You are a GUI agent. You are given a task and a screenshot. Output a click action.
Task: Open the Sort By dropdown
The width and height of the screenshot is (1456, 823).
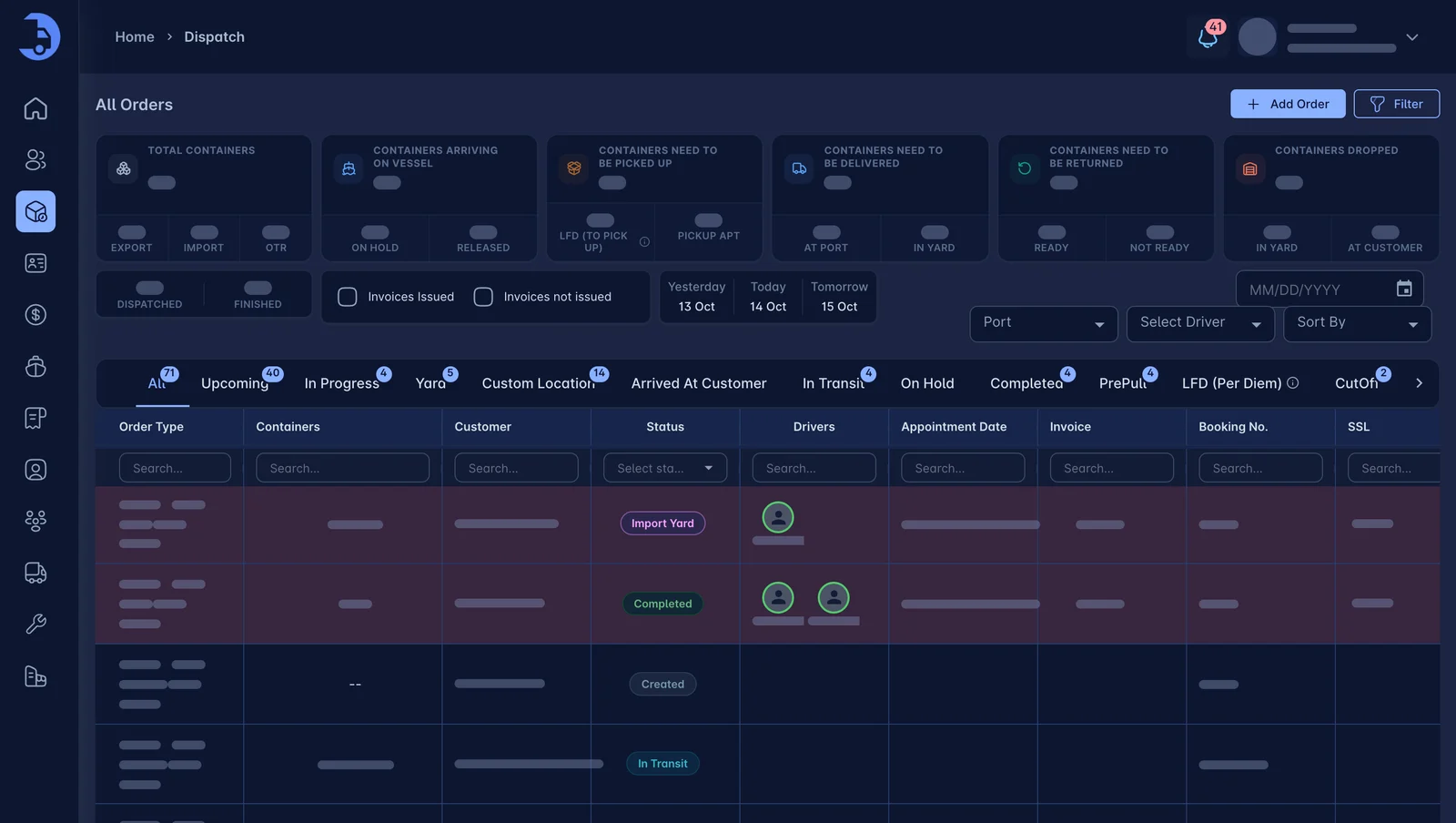pyautogui.click(x=1357, y=323)
